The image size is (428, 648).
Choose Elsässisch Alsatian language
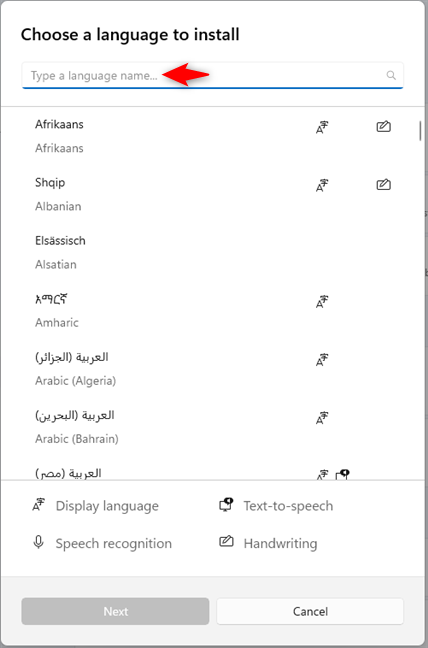210,252
